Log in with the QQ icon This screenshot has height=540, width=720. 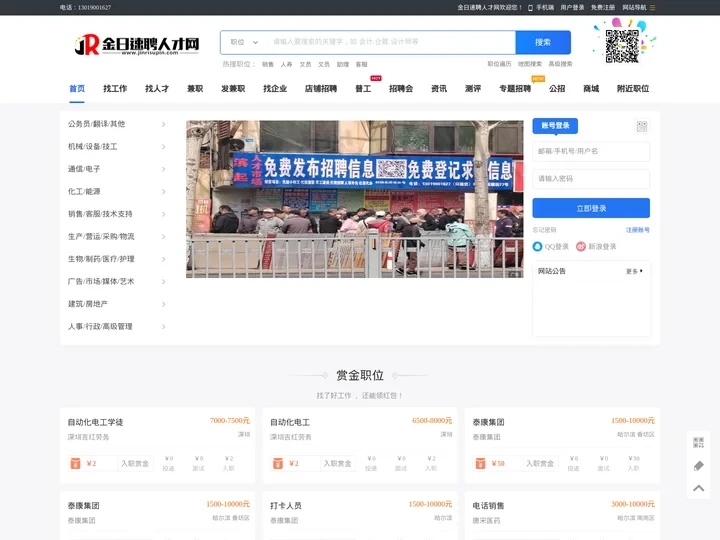pyautogui.click(x=537, y=247)
